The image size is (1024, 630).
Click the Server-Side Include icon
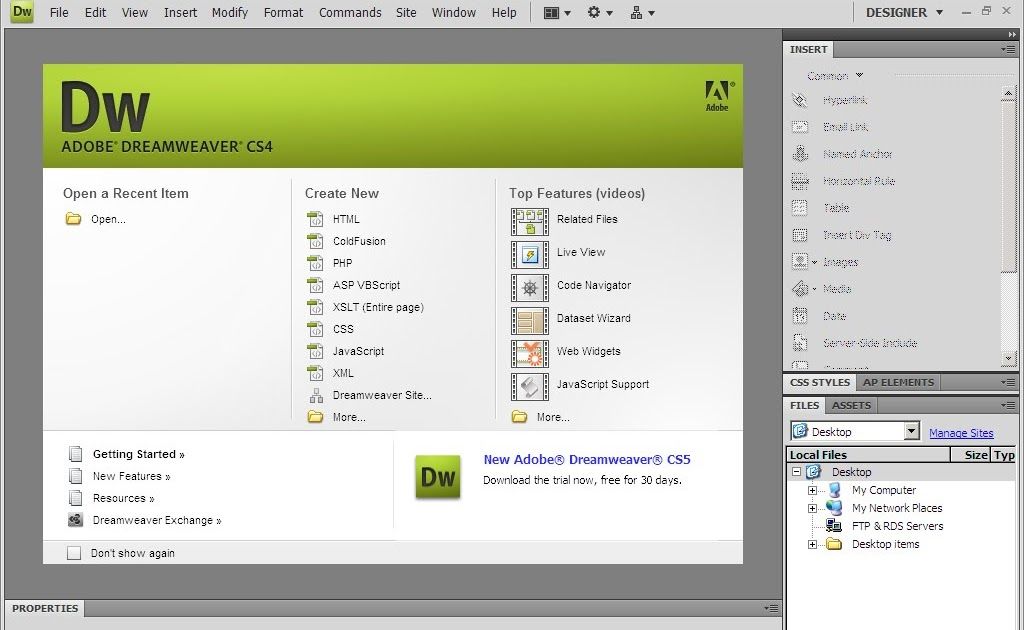point(800,343)
